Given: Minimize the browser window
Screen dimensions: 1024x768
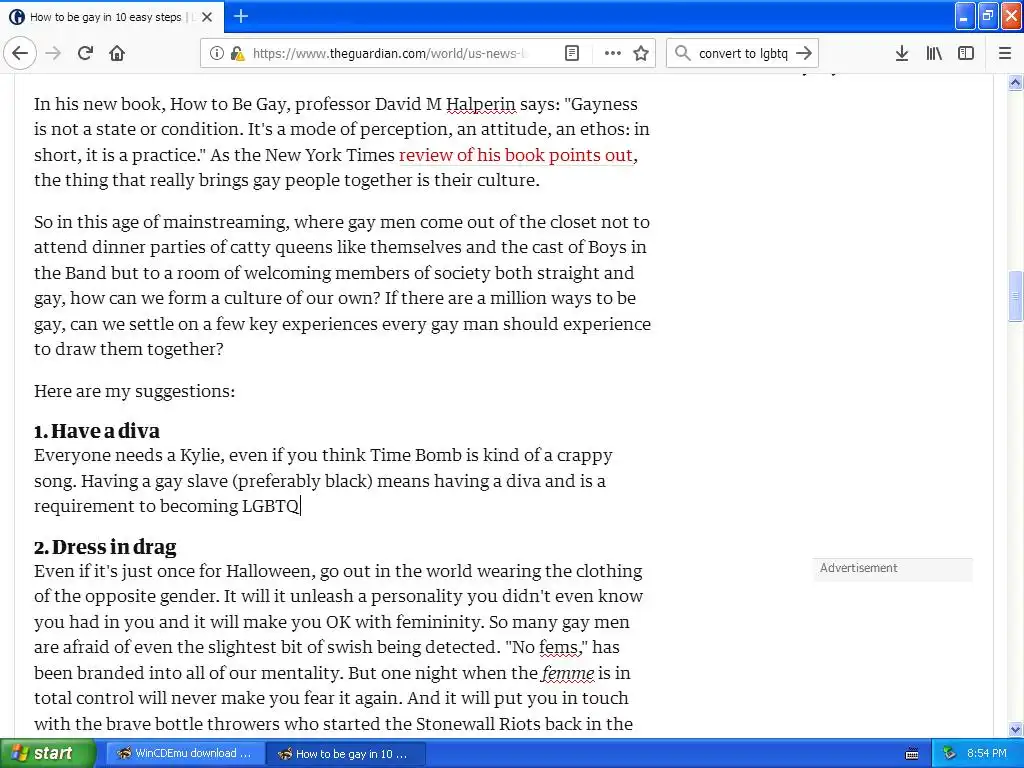Looking at the screenshot, I should tap(965, 16).
